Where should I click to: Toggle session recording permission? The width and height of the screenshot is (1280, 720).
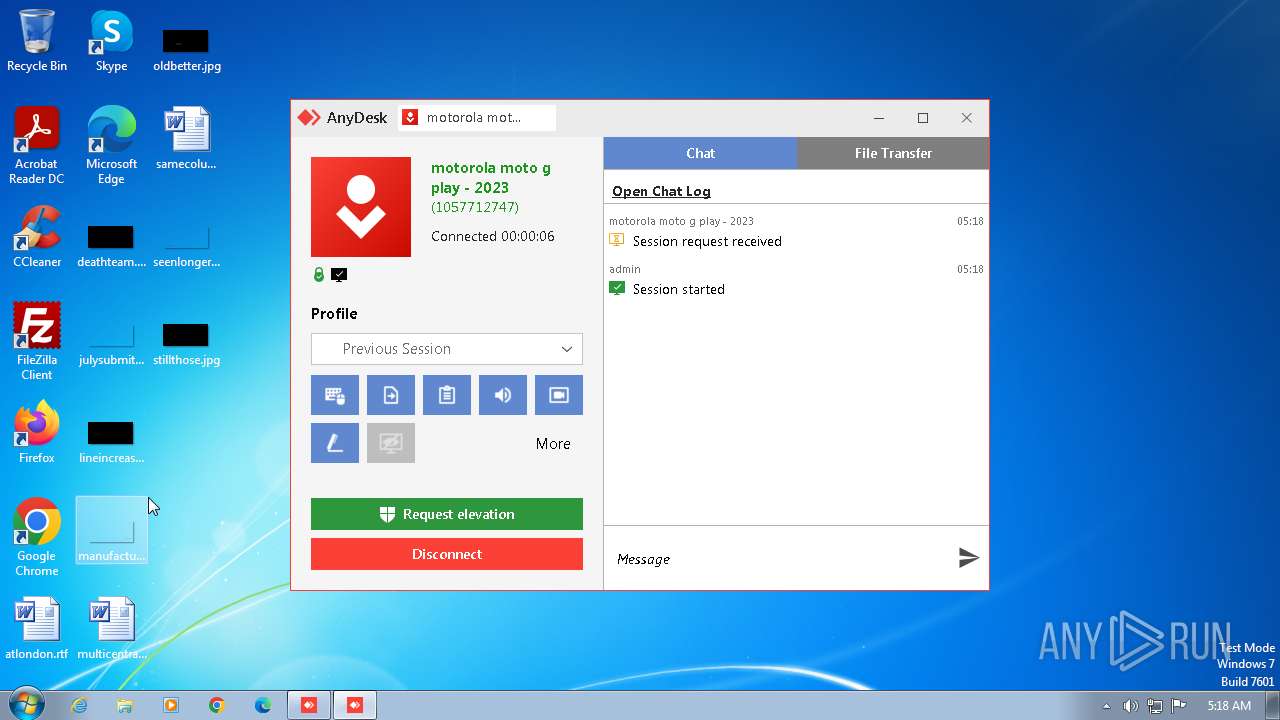(x=559, y=395)
